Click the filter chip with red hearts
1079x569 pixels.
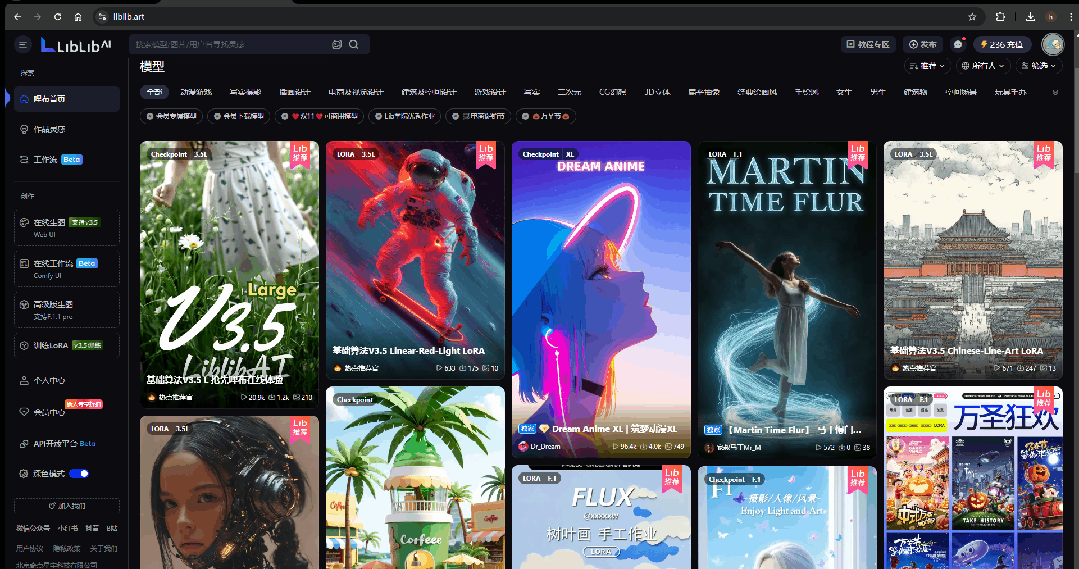(319, 116)
